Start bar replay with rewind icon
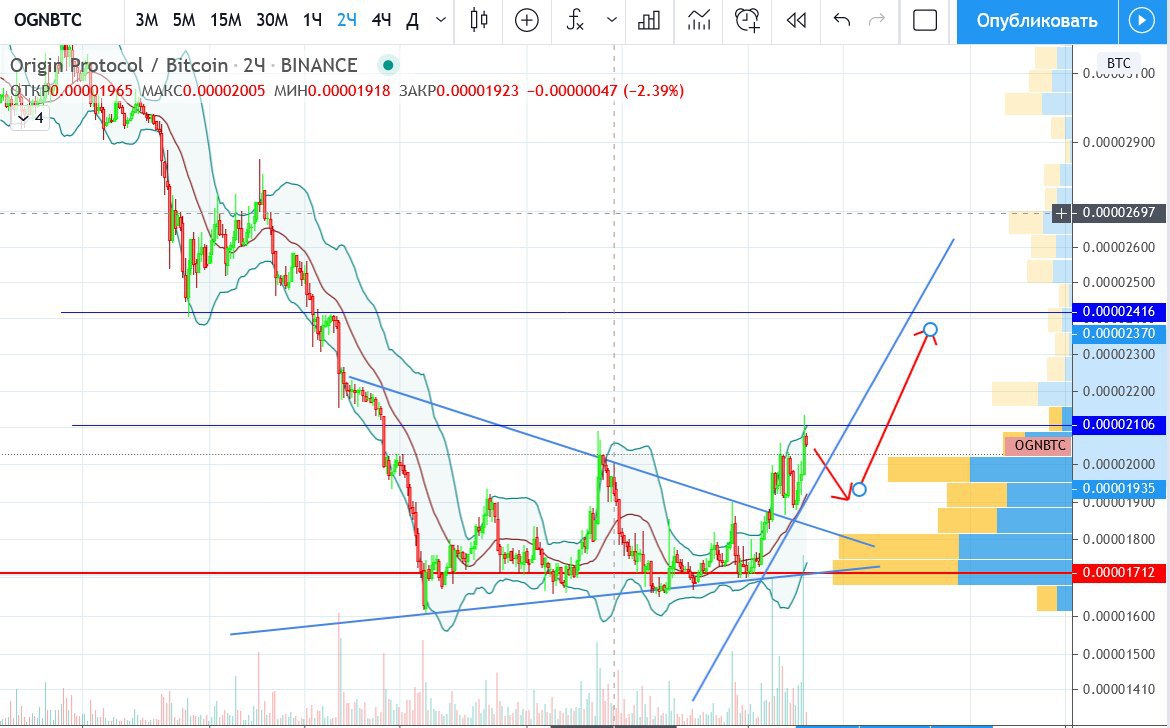 tap(796, 20)
